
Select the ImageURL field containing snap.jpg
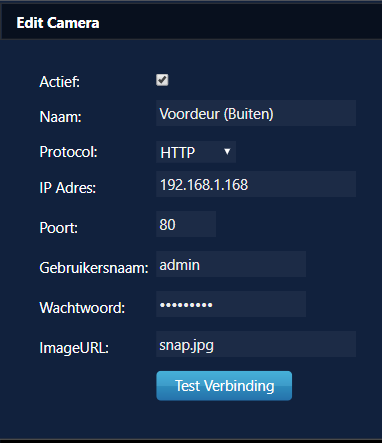point(256,344)
